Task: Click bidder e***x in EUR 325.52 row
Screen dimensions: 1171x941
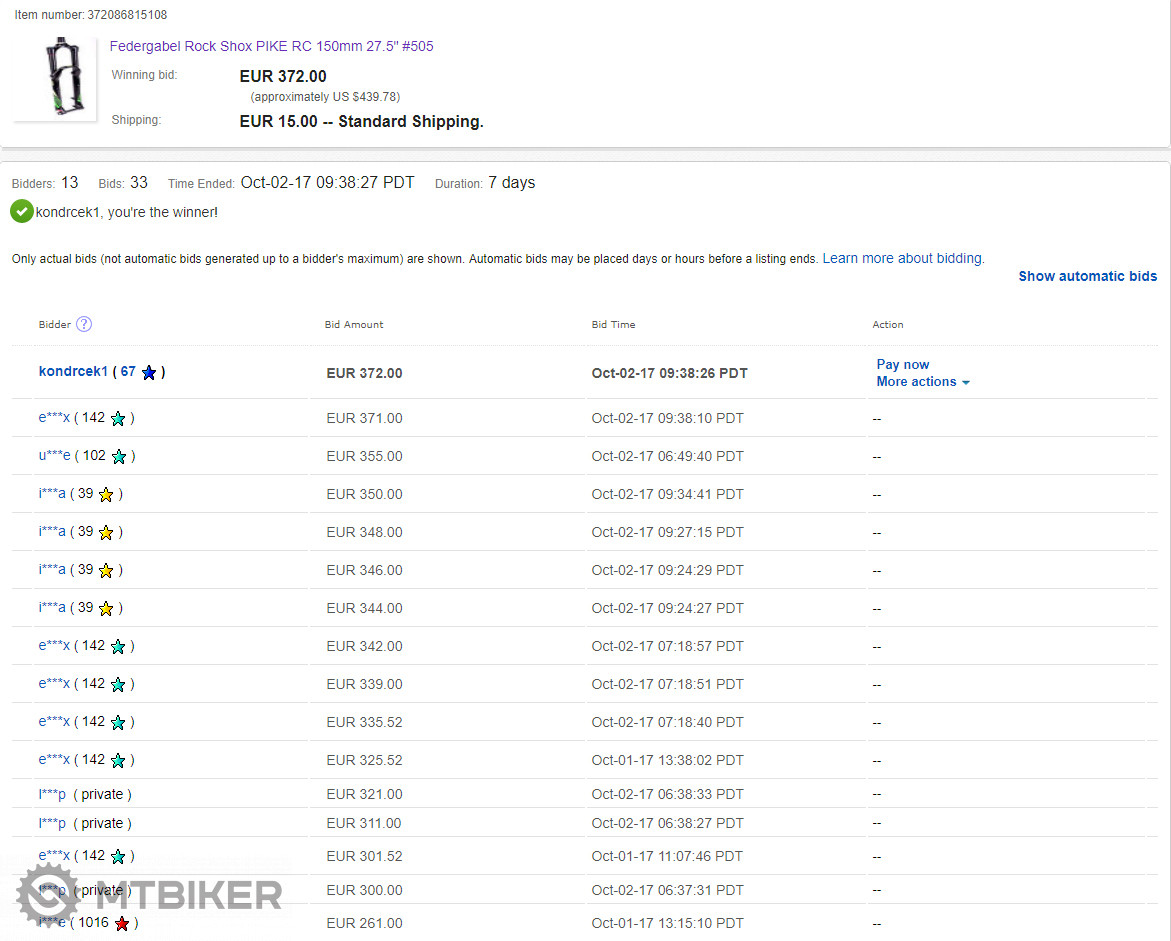Action: [x=54, y=760]
